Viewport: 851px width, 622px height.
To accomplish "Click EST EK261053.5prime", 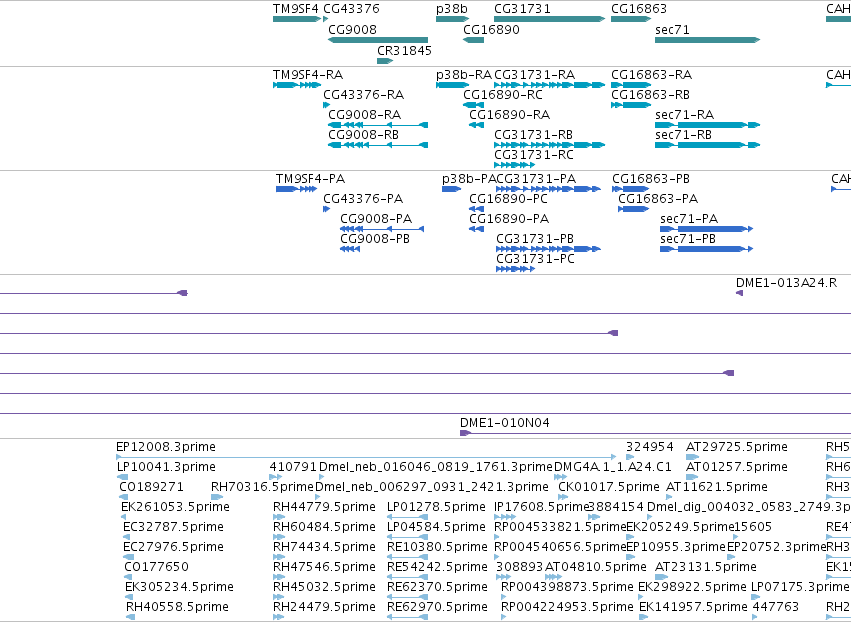I will (x=175, y=507).
